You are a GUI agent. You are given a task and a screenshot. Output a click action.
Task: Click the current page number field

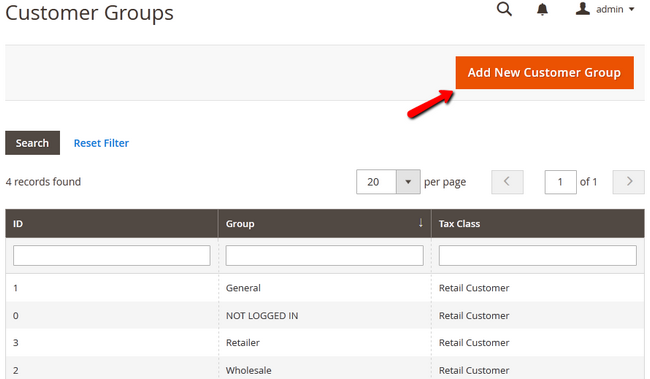point(560,182)
